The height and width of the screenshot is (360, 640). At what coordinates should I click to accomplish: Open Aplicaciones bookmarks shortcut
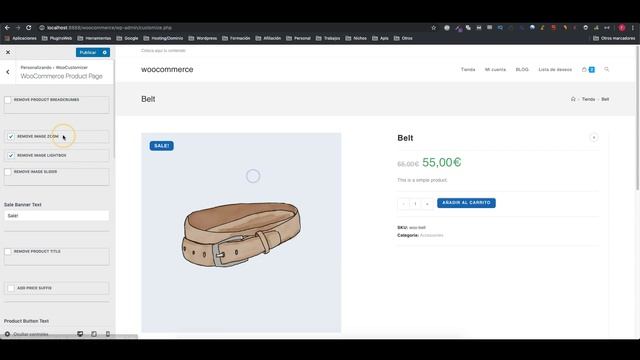coord(20,38)
